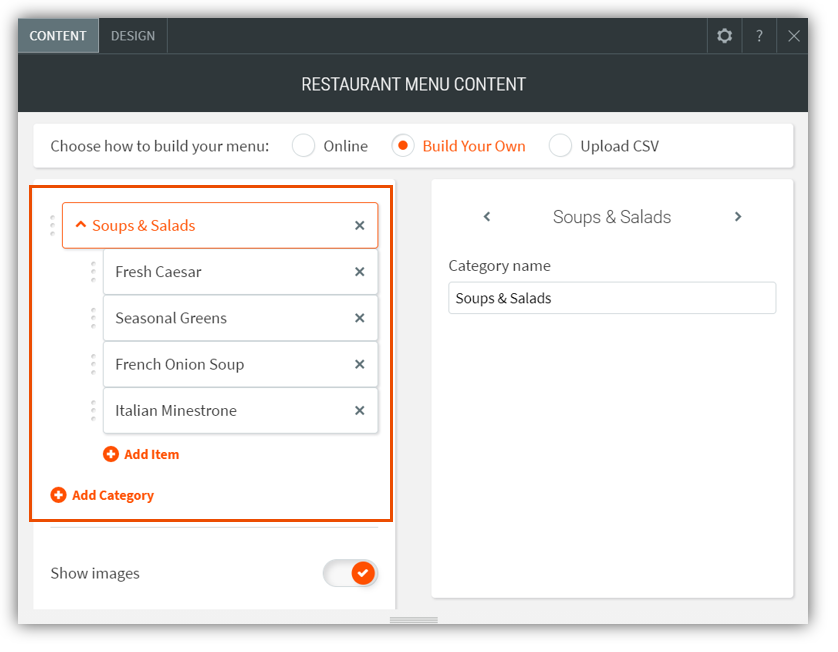Screen dimensions: 838x652
Task: Open the settings gear icon
Action: tap(724, 36)
